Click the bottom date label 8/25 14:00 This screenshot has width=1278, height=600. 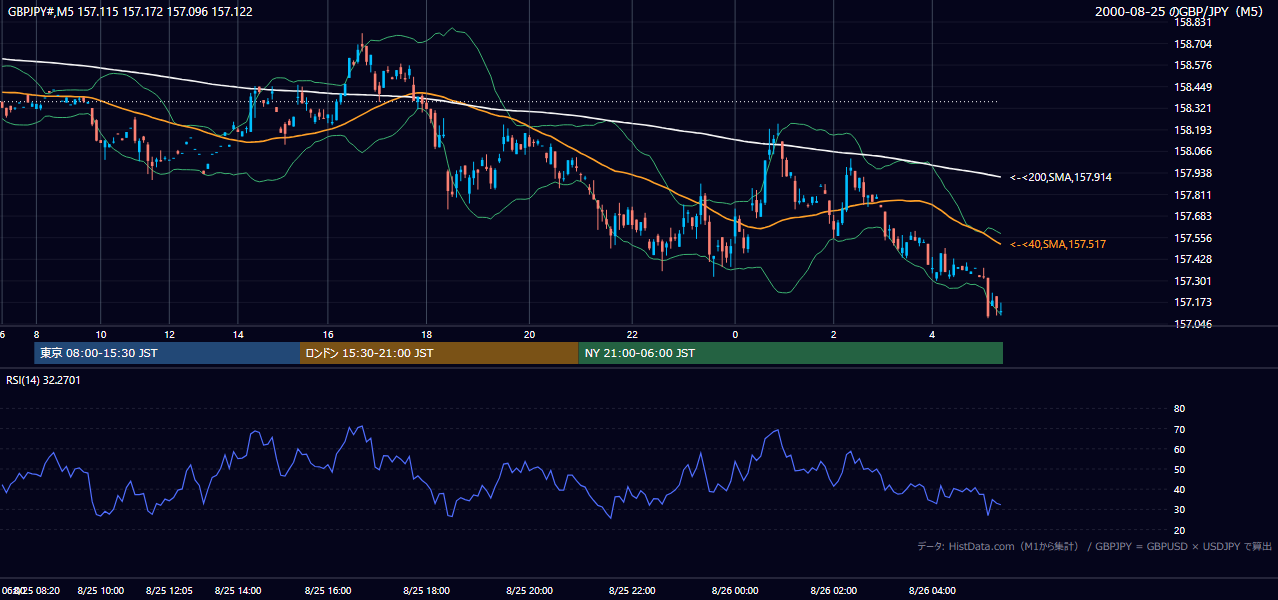coord(238,591)
